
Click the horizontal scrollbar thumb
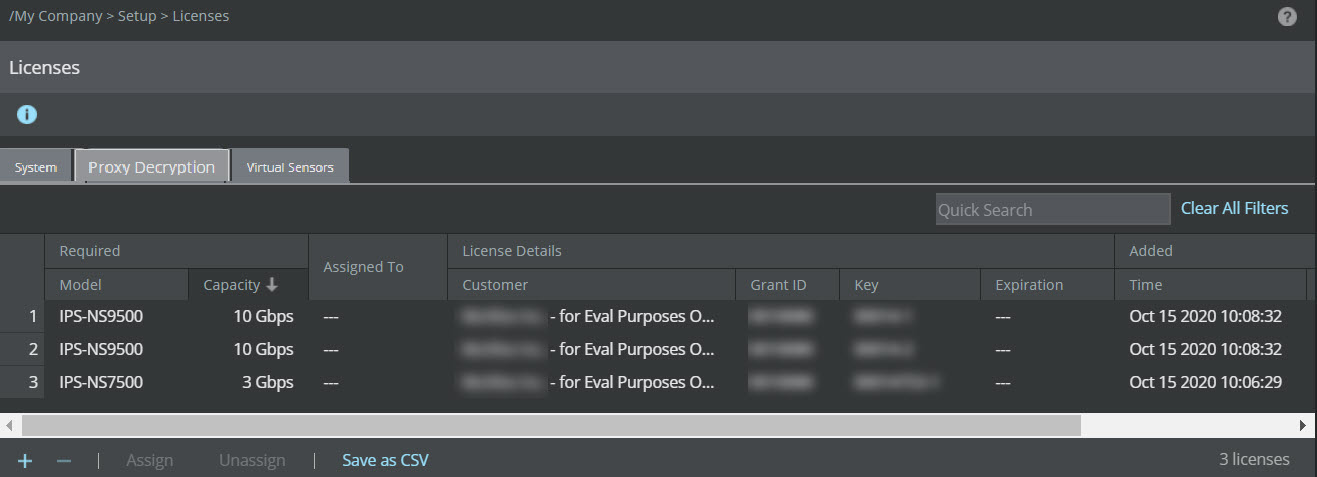(x=551, y=425)
